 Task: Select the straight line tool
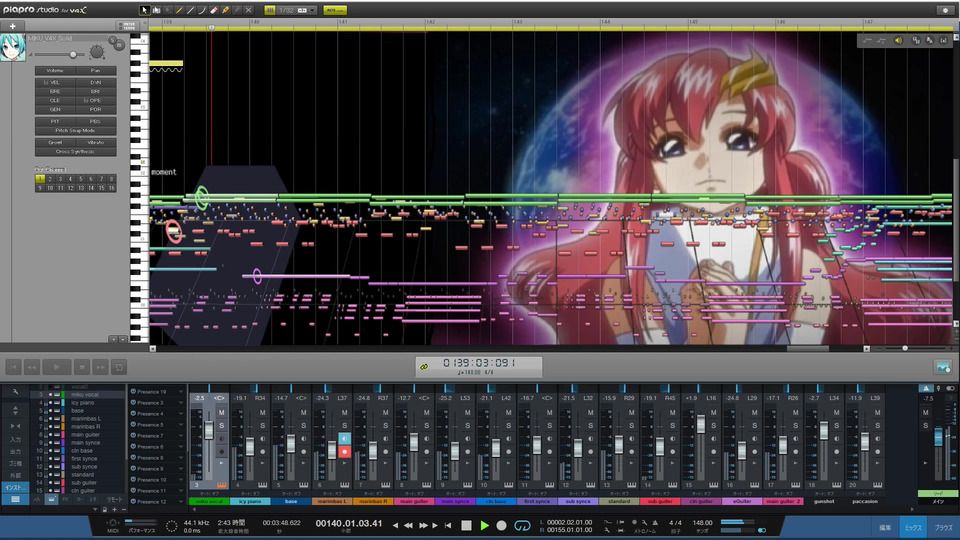coord(191,10)
